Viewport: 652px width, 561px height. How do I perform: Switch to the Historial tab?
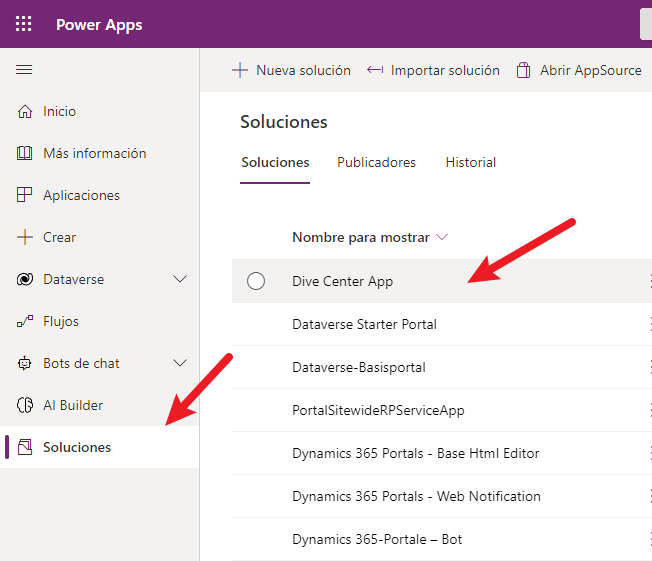pyautogui.click(x=471, y=162)
